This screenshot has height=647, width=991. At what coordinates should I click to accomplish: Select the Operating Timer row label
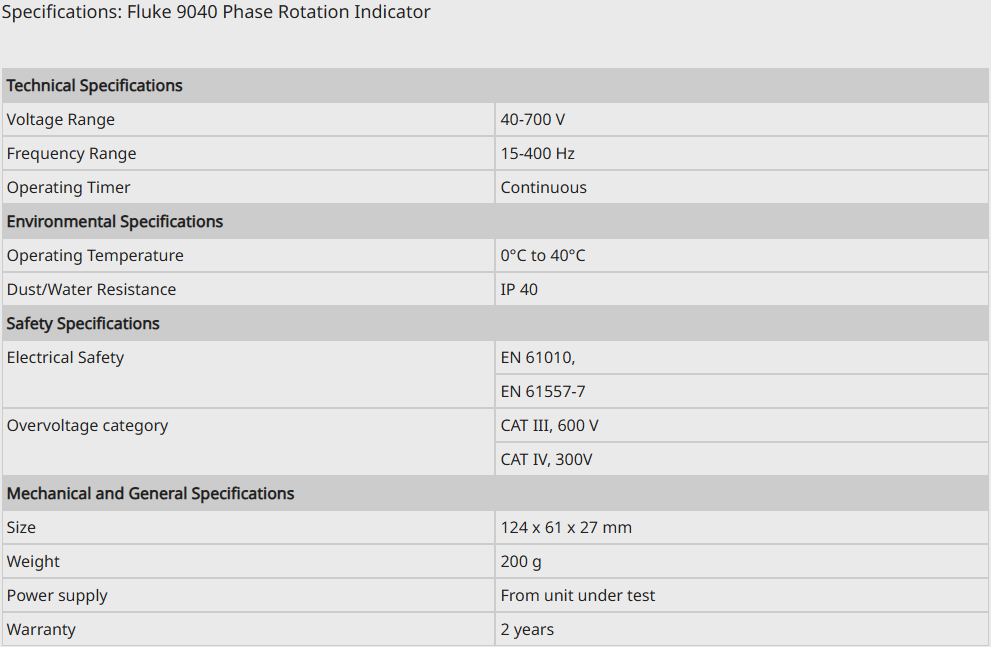pyautogui.click(x=69, y=188)
